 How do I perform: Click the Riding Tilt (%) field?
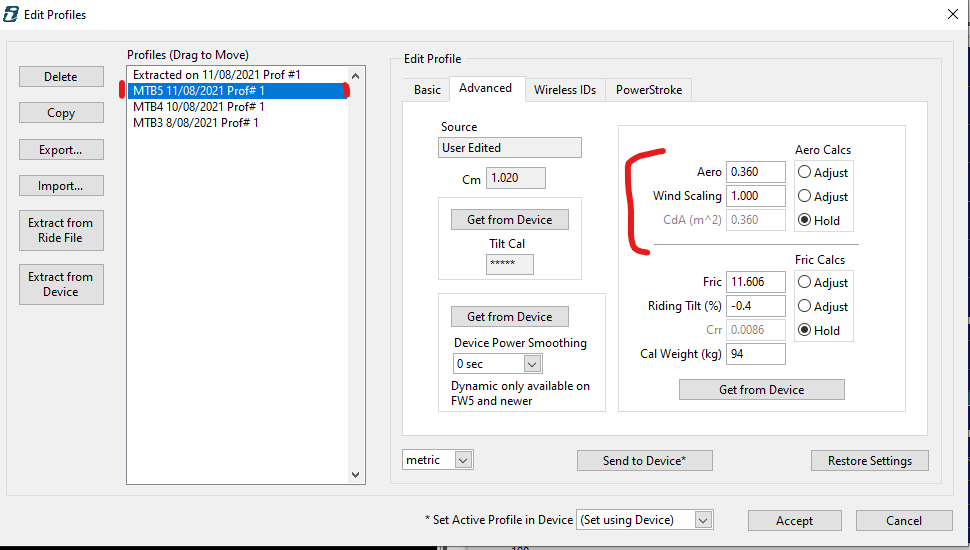click(755, 306)
